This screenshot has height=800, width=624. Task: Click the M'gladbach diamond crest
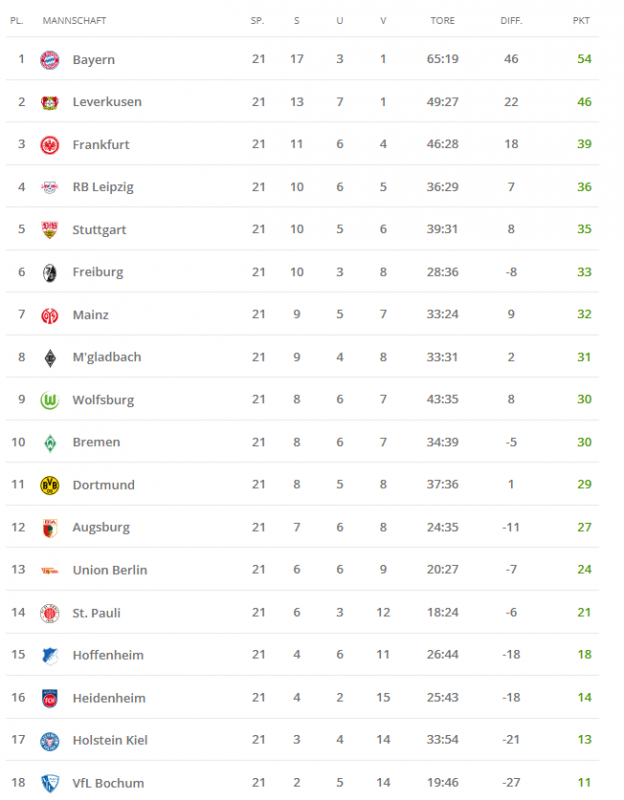coord(50,357)
